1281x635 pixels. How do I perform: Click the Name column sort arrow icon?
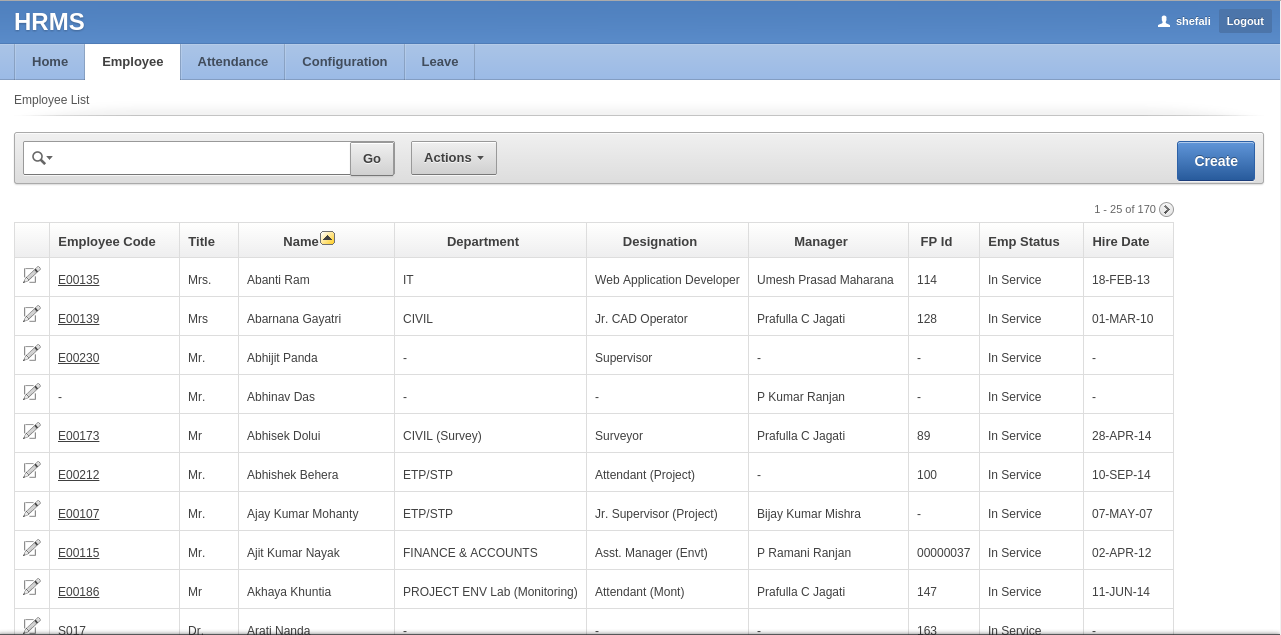[x=327, y=238]
